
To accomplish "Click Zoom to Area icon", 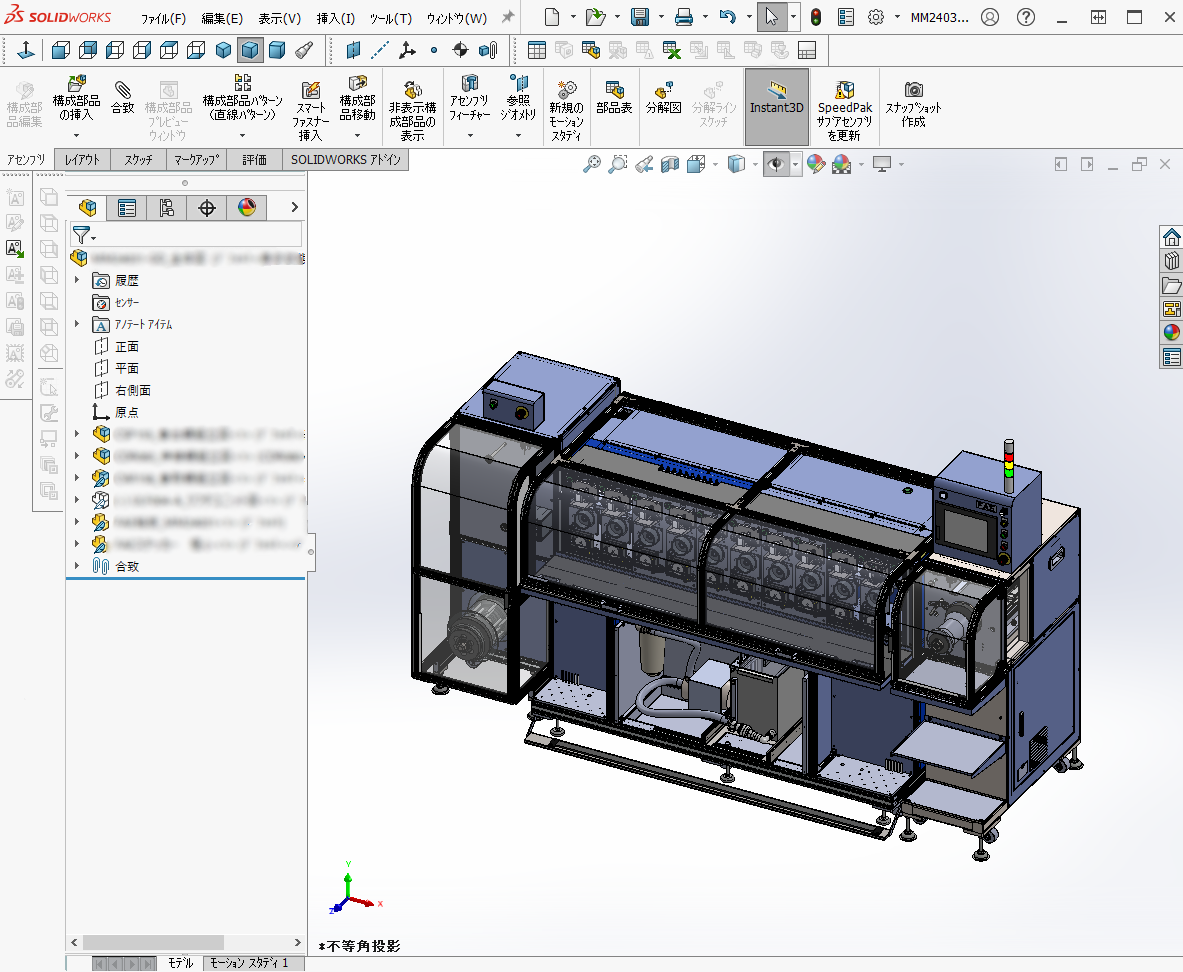I will tap(618, 164).
